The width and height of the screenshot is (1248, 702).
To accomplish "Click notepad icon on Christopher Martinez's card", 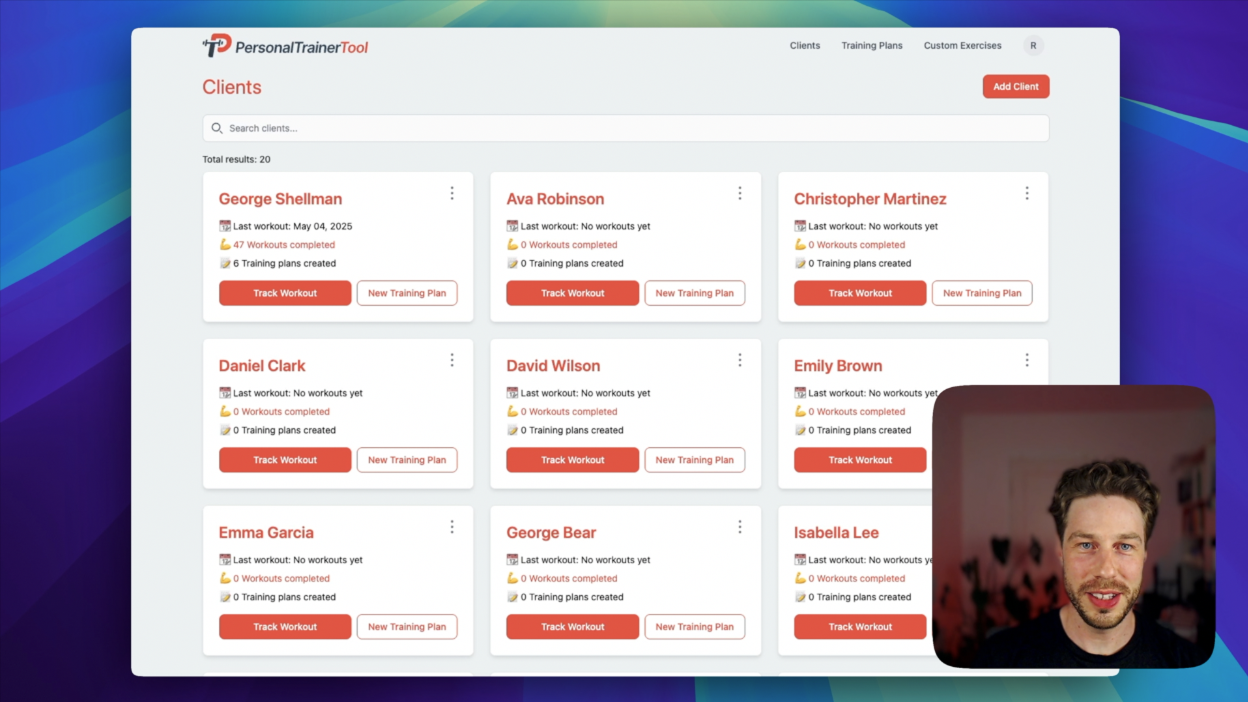I will (x=800, y=264).
